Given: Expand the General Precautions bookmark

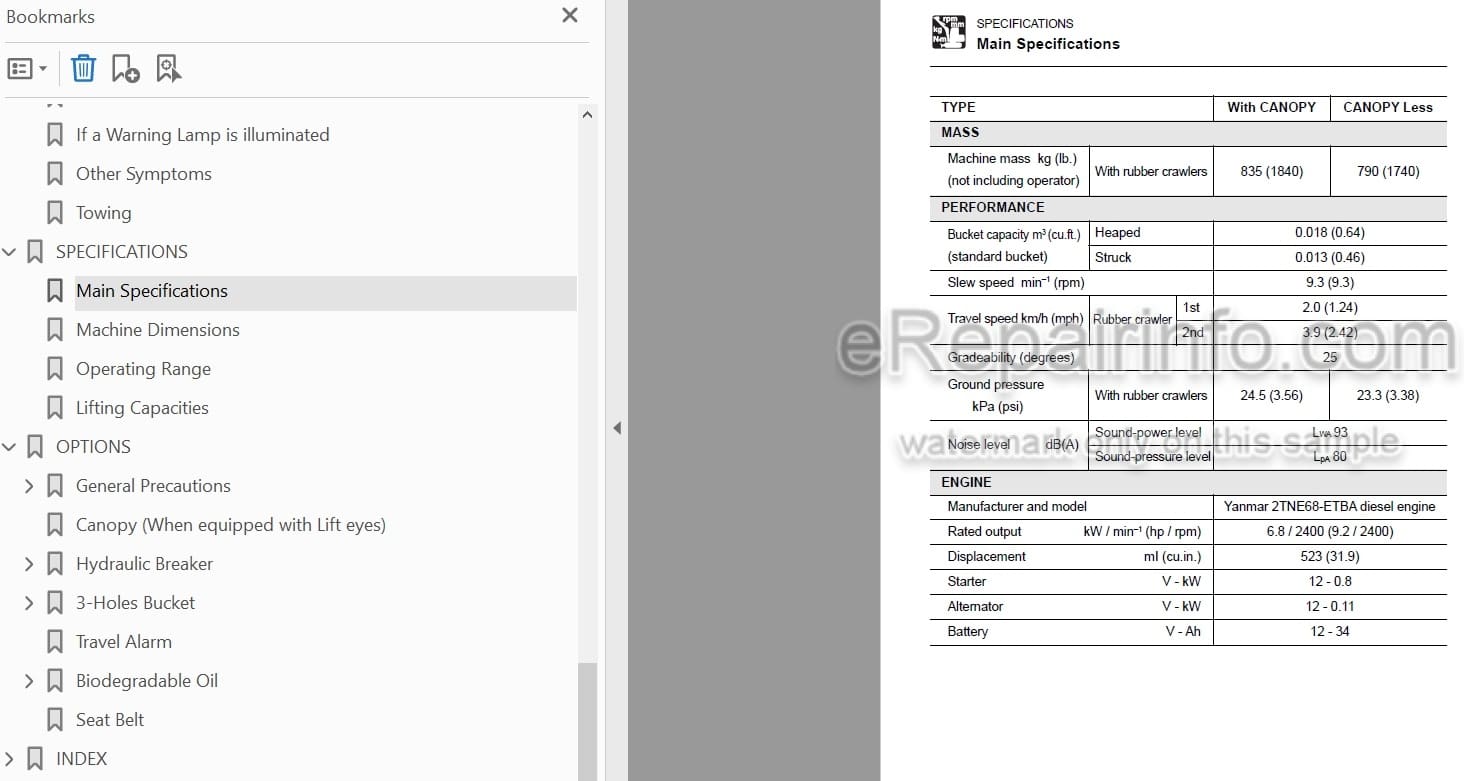Looking at the screenshot, I should 29,486.
